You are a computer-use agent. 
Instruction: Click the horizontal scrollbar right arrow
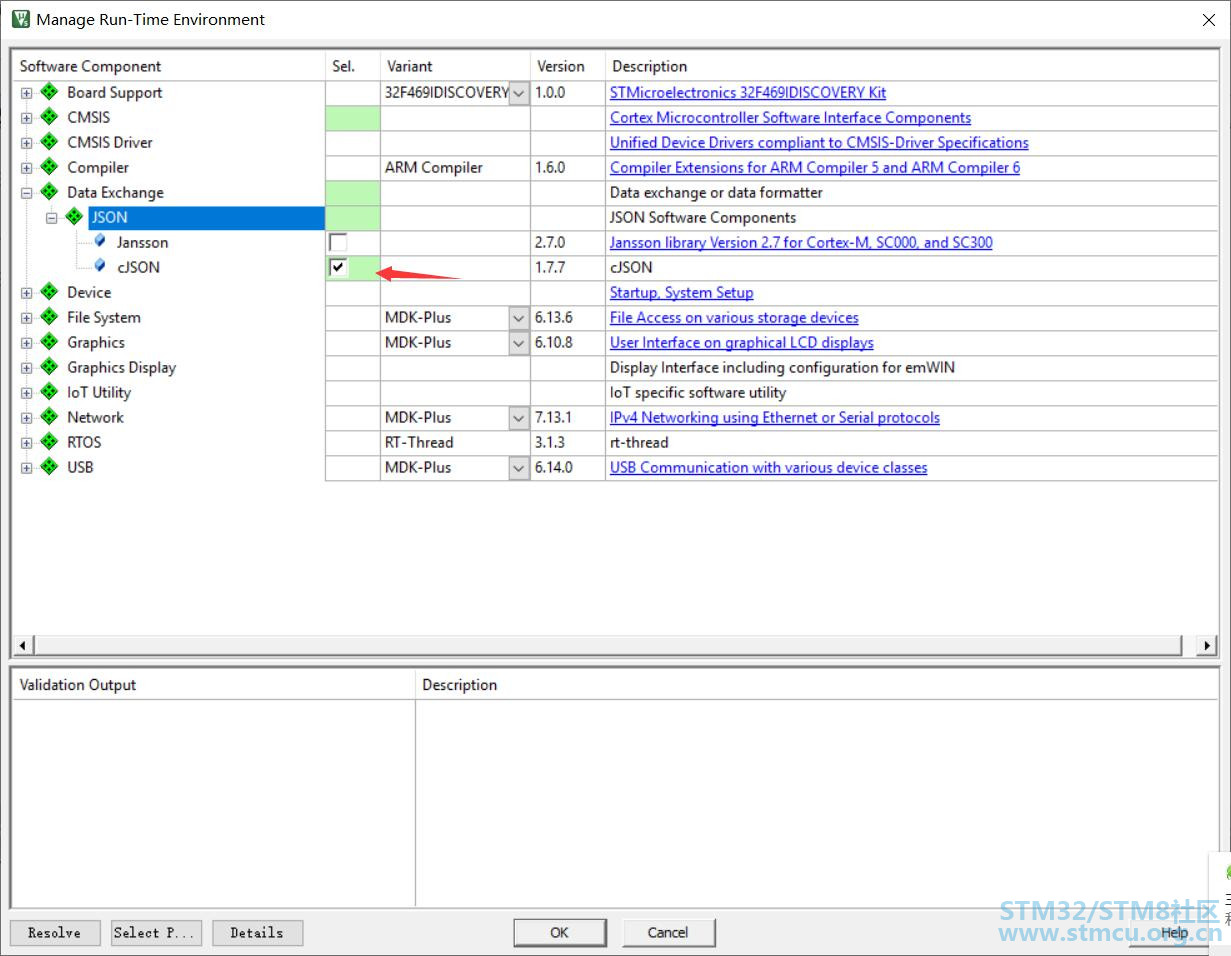point(1208,646)
